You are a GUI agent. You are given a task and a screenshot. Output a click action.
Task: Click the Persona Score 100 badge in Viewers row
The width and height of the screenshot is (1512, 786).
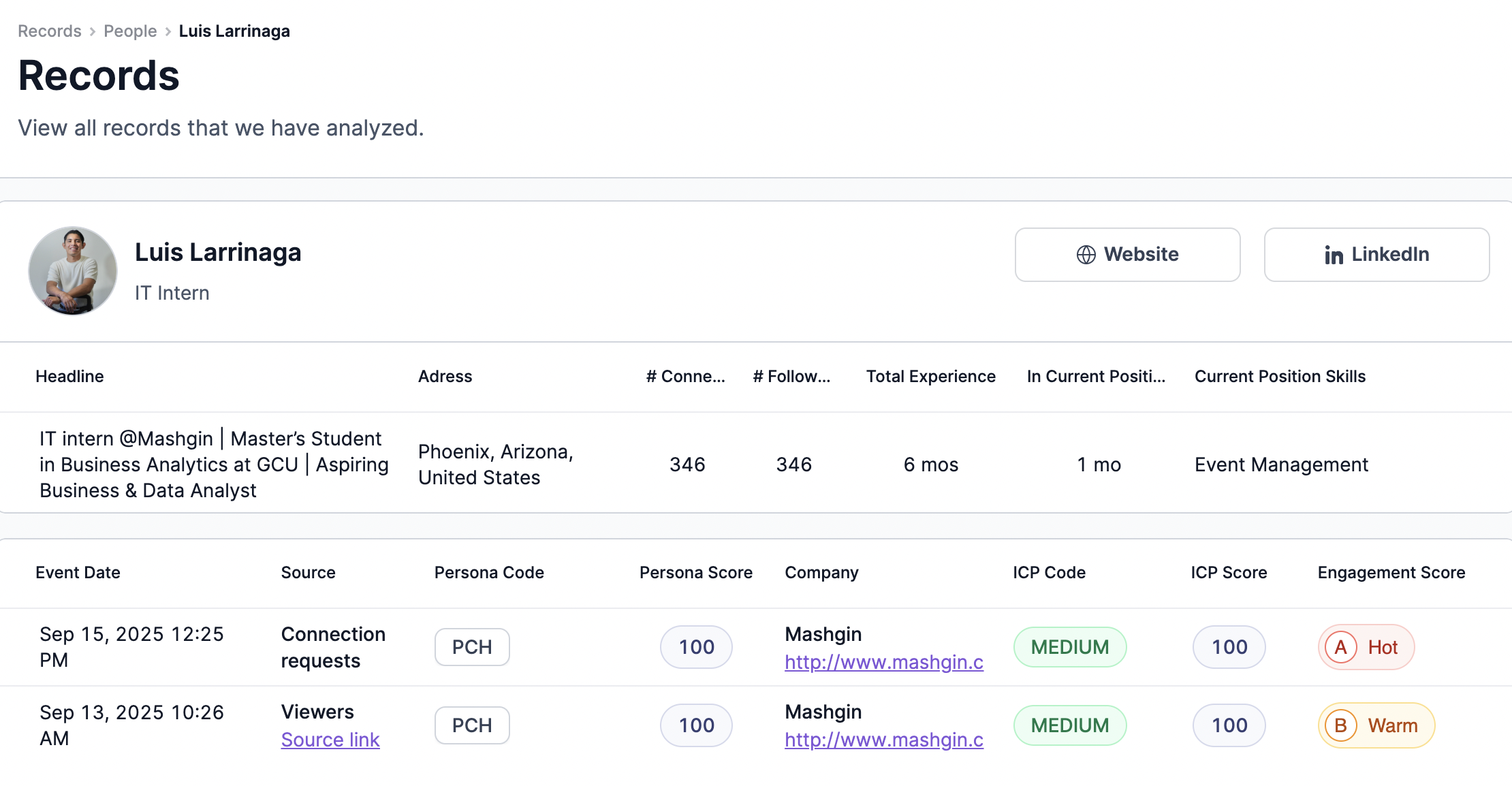tap(696, 725)
